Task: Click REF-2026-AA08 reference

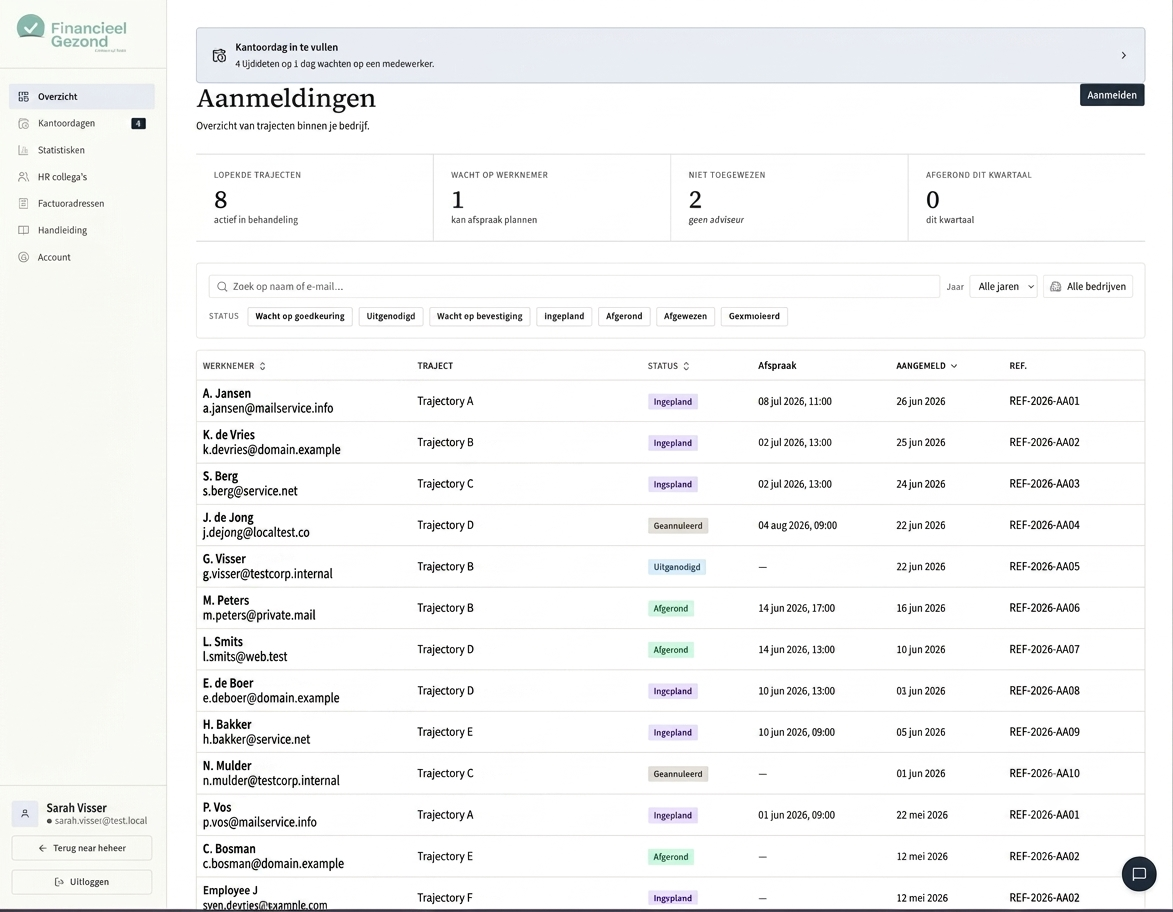Action: coord(1044,691)
